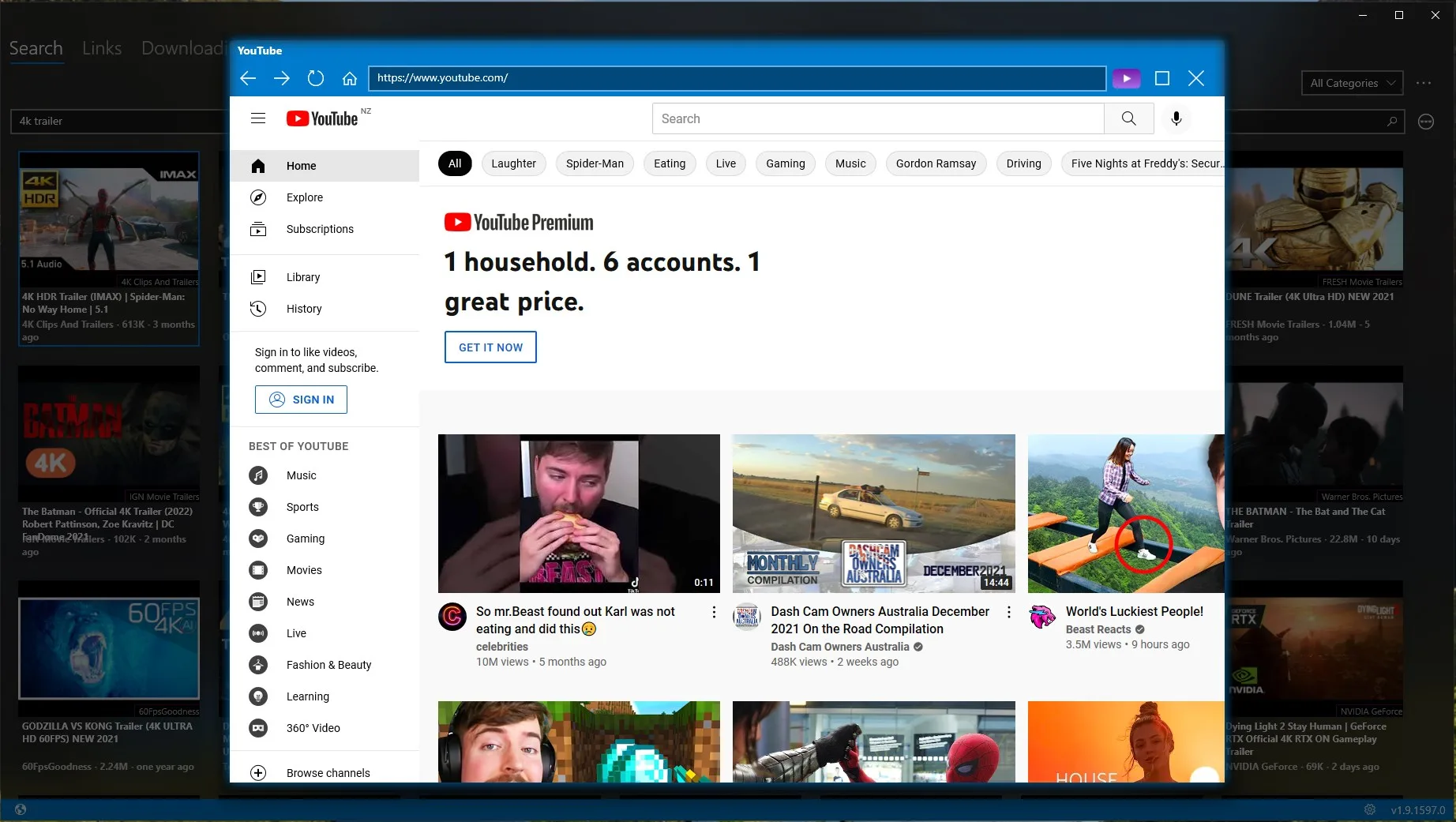Open Beast Reacts channel avatar
Image resolution: width=1456 pixels, height=822 pixels.
tap(1042, 616)
